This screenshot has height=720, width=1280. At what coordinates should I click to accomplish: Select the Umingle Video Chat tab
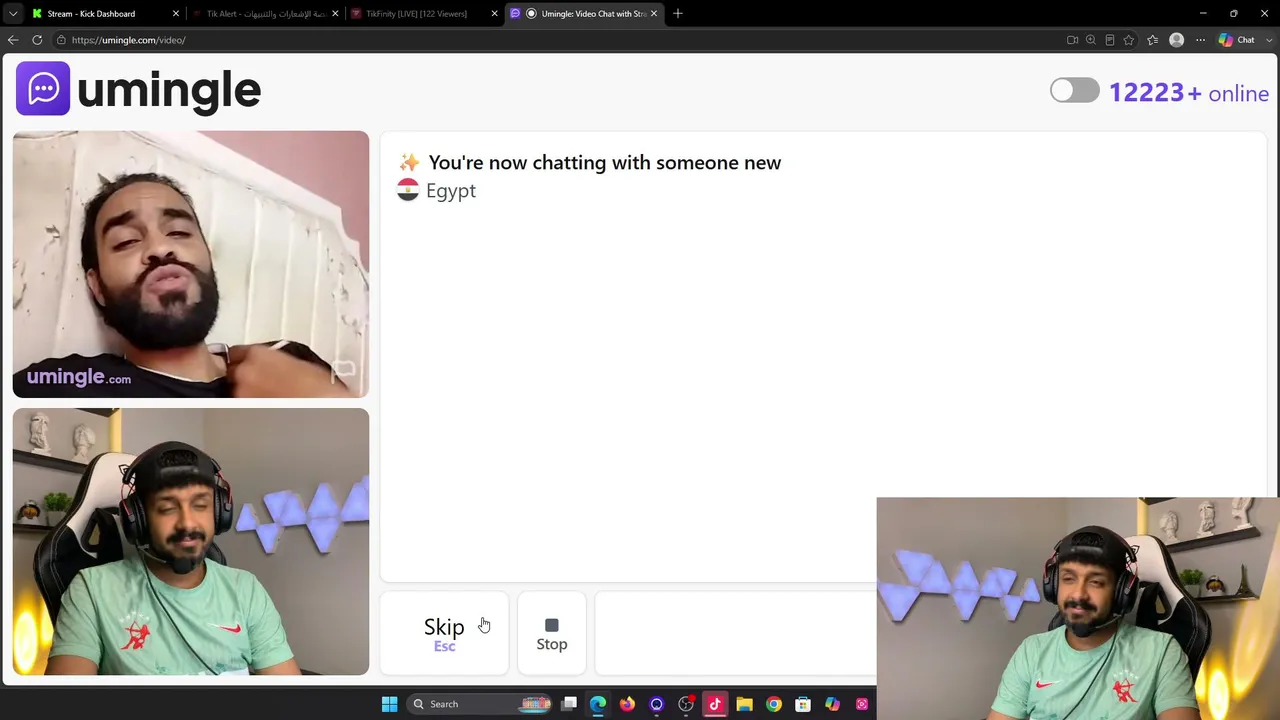[585, 14]
